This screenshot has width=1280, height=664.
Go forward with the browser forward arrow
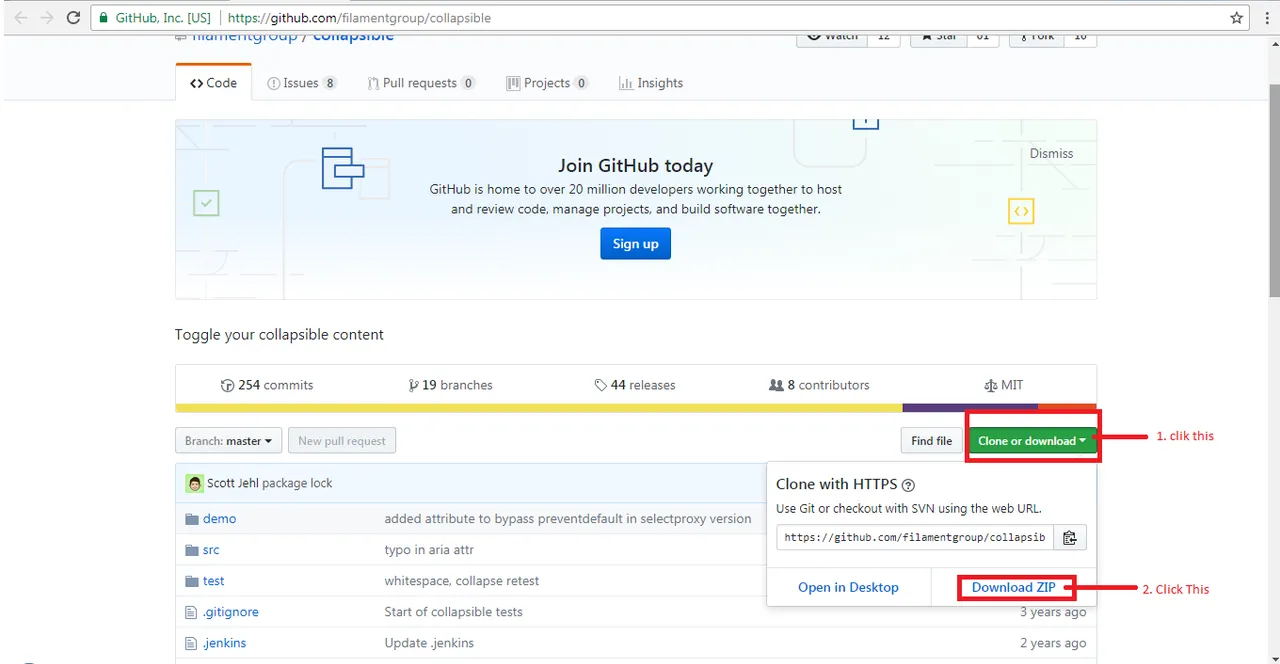47,18
